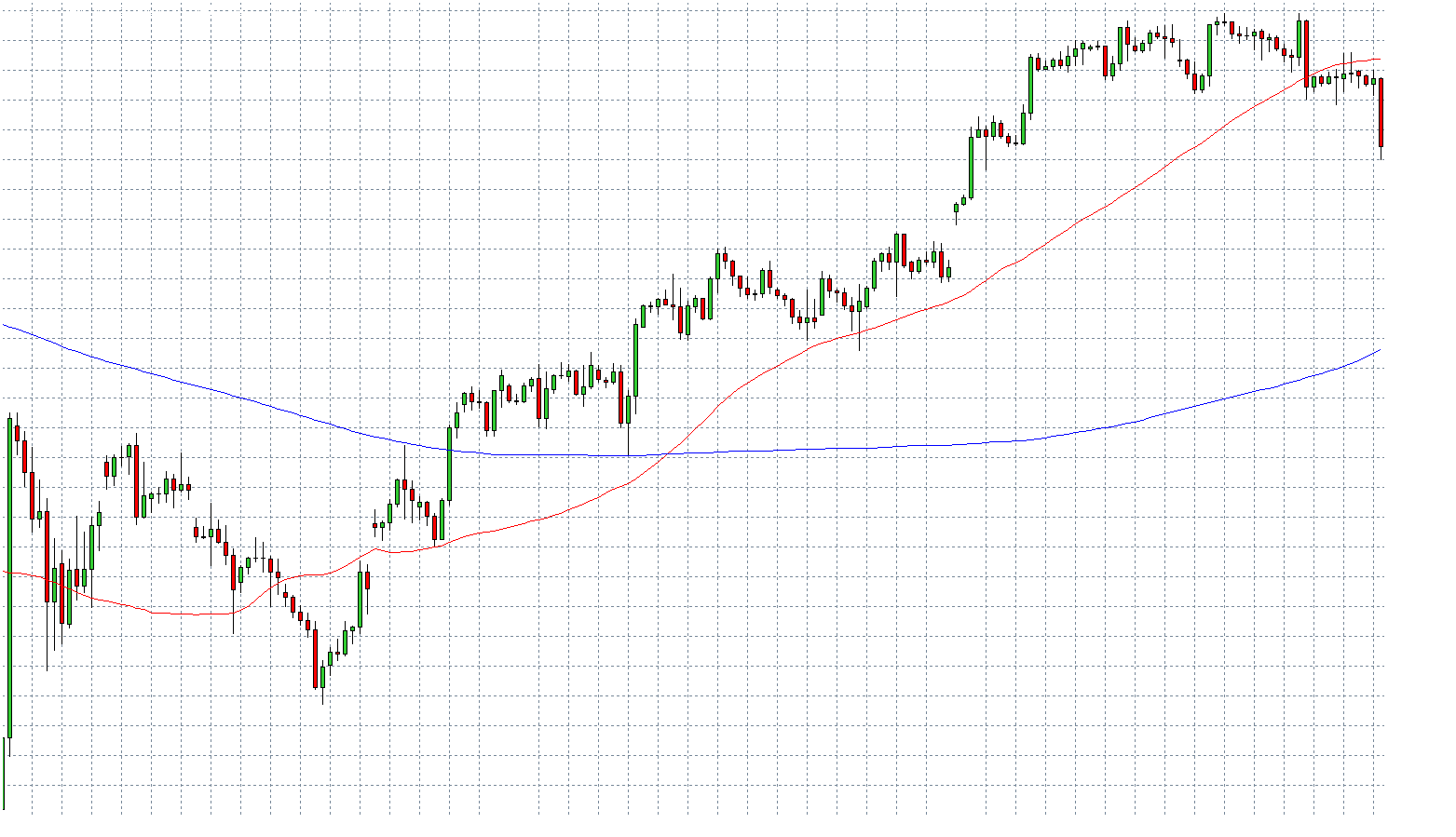Click the final large red candle at chart end
The image size is (1456, 837).
[x=1381, y=113]
